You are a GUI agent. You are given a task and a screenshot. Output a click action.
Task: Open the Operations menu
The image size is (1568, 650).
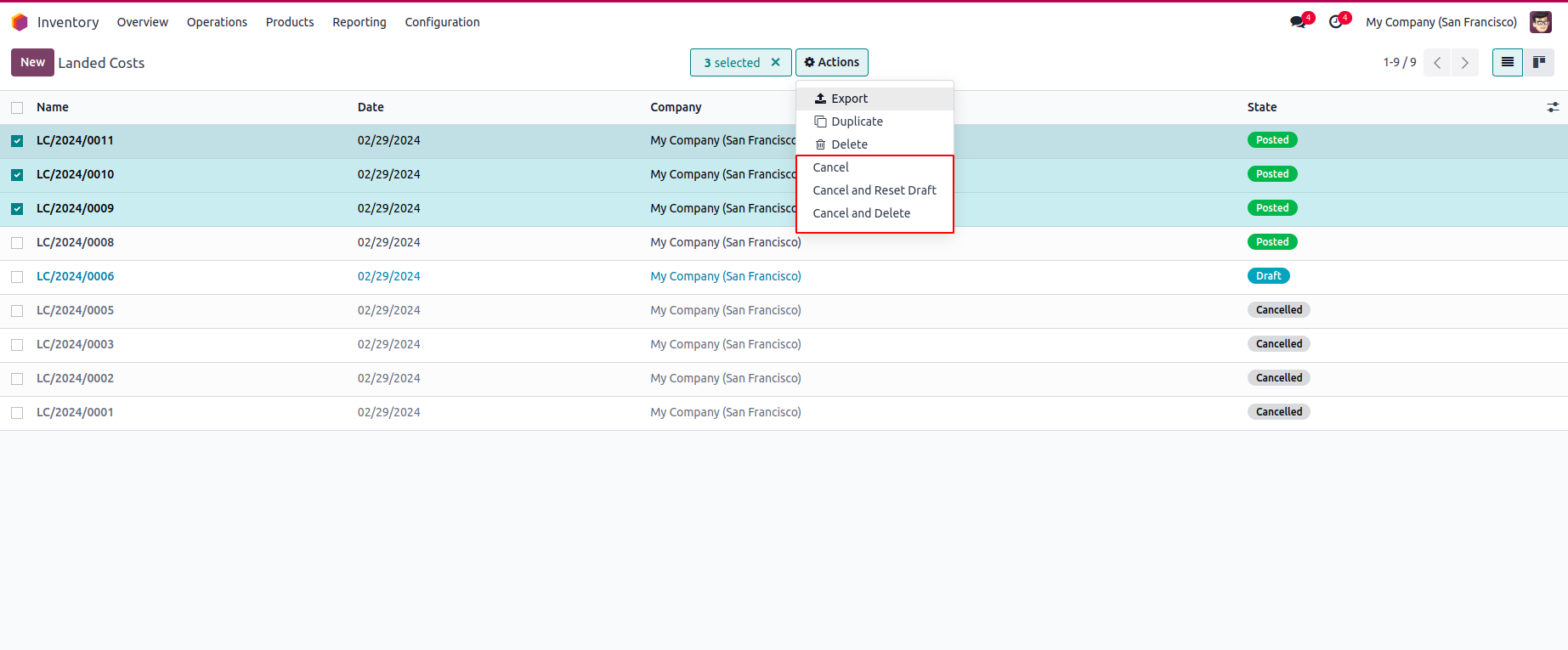217,22
